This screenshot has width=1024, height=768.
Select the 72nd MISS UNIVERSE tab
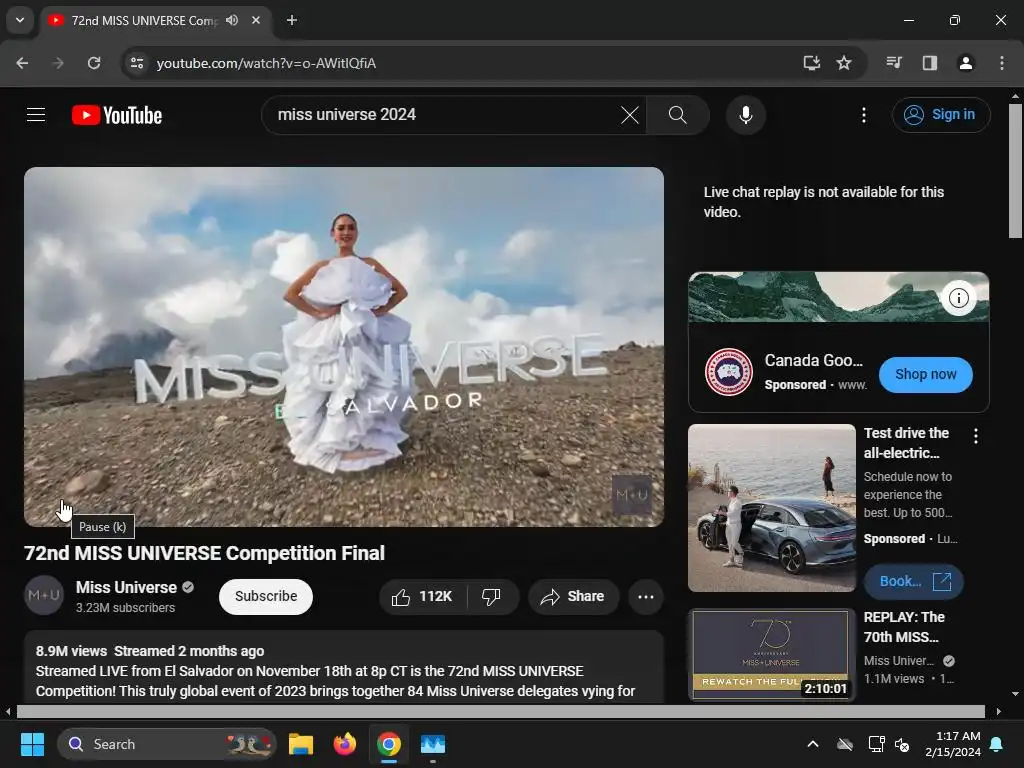click(144, 20)
